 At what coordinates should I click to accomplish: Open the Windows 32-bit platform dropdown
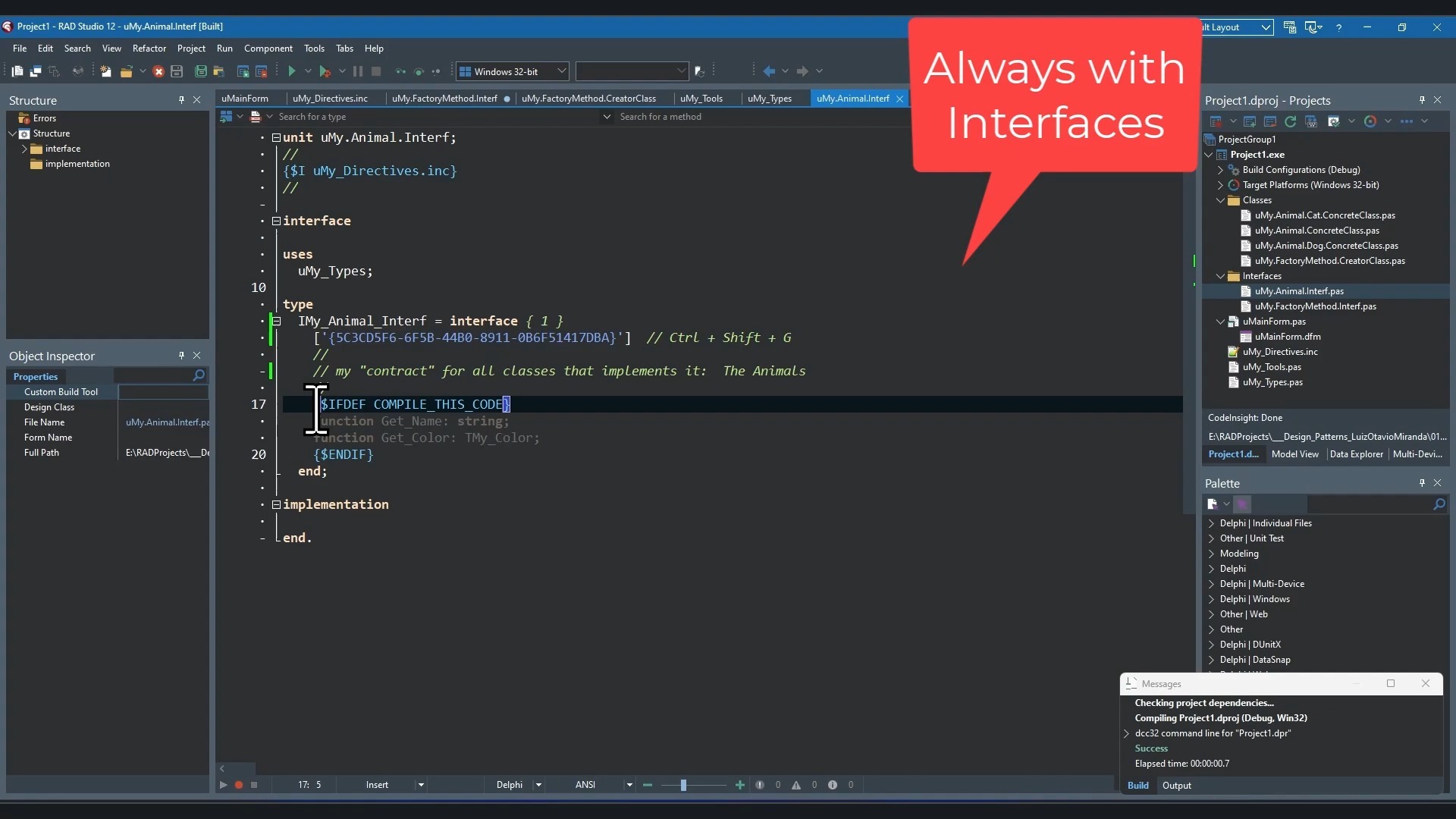[x=562, y=71]
